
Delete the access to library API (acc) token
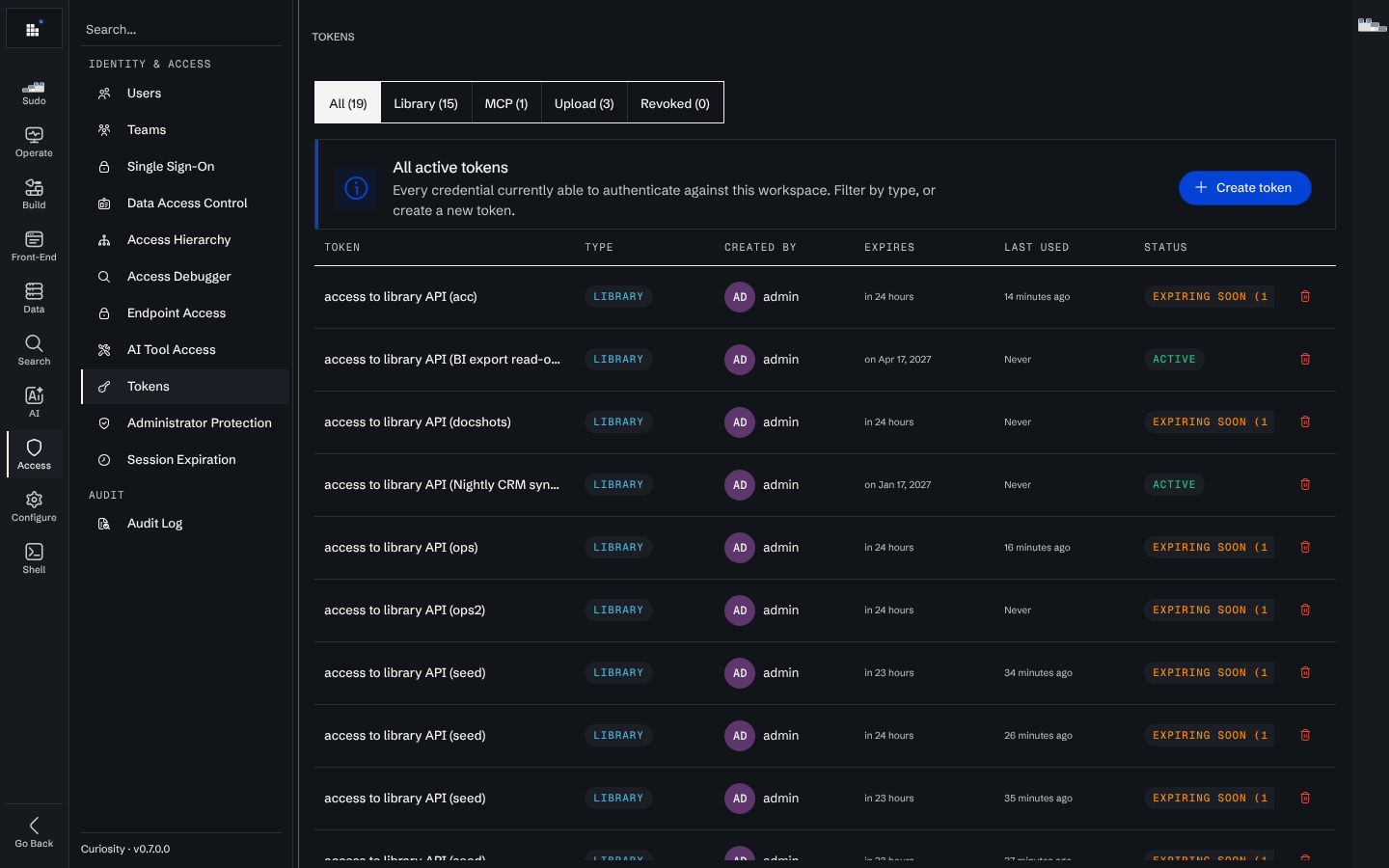click(x=1305, y=297)
